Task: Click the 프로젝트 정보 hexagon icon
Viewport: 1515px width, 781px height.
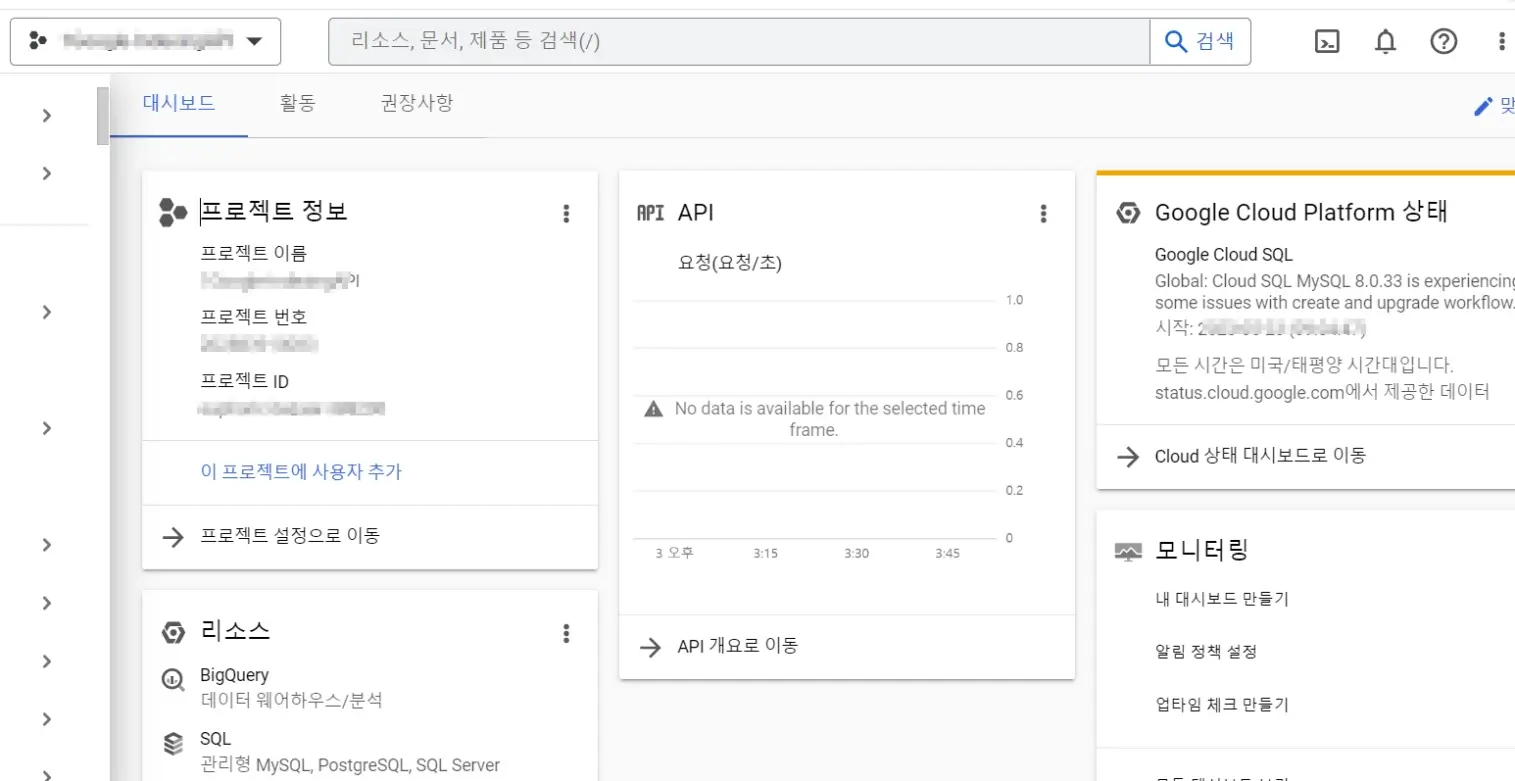Action: pos(172,211)
